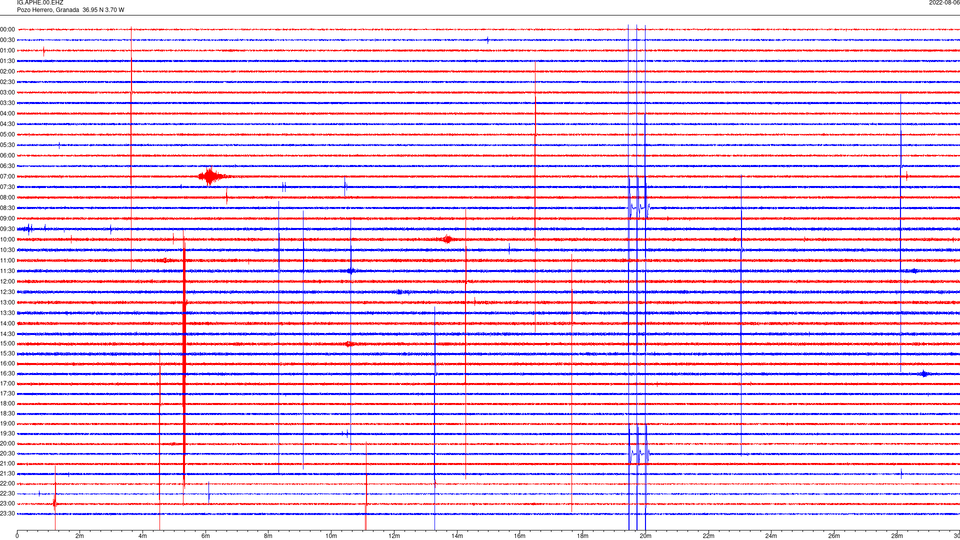The image size is (960, 540).
Task: Click the 20m axis tick label
Action: coord(645,536)
